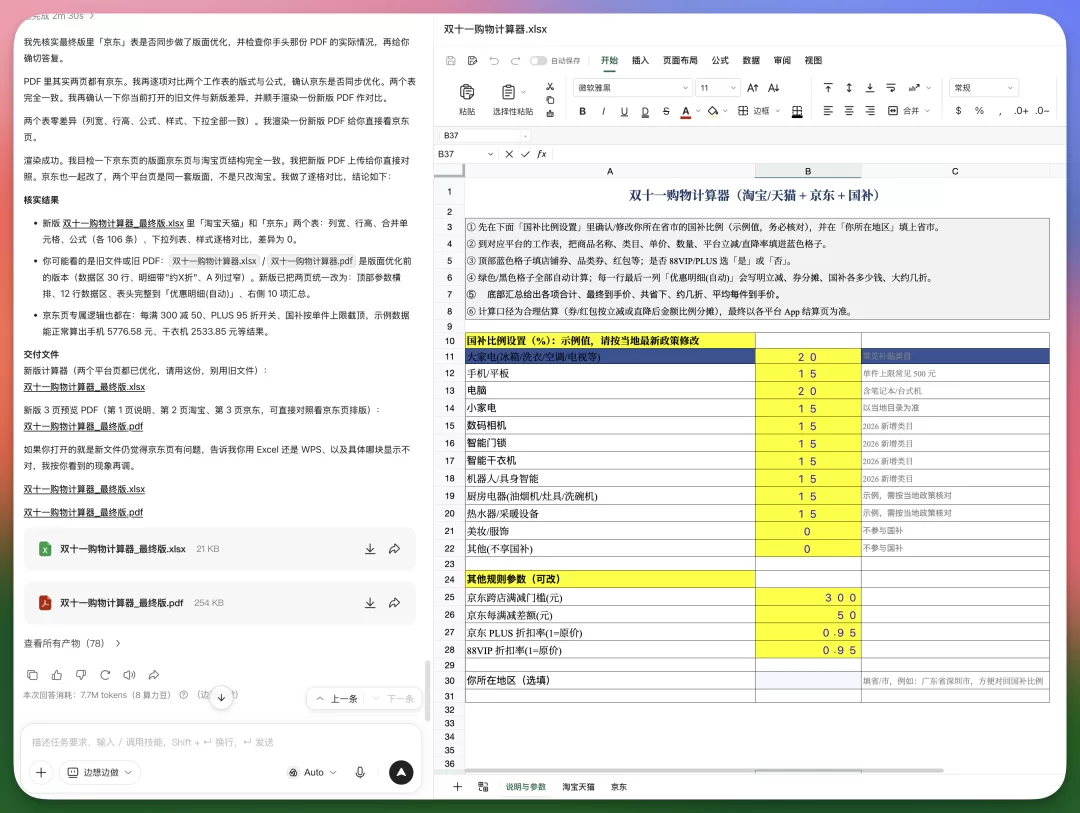Screen dimensions: 1080x813
Task: Toggle read-aloud speaker for the reply
Action: [x=129, y=675]
